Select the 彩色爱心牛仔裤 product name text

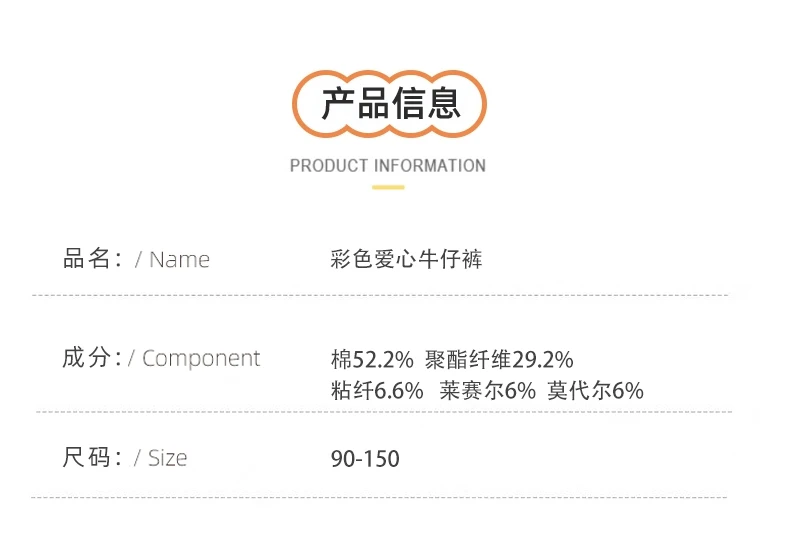(407, 259)
